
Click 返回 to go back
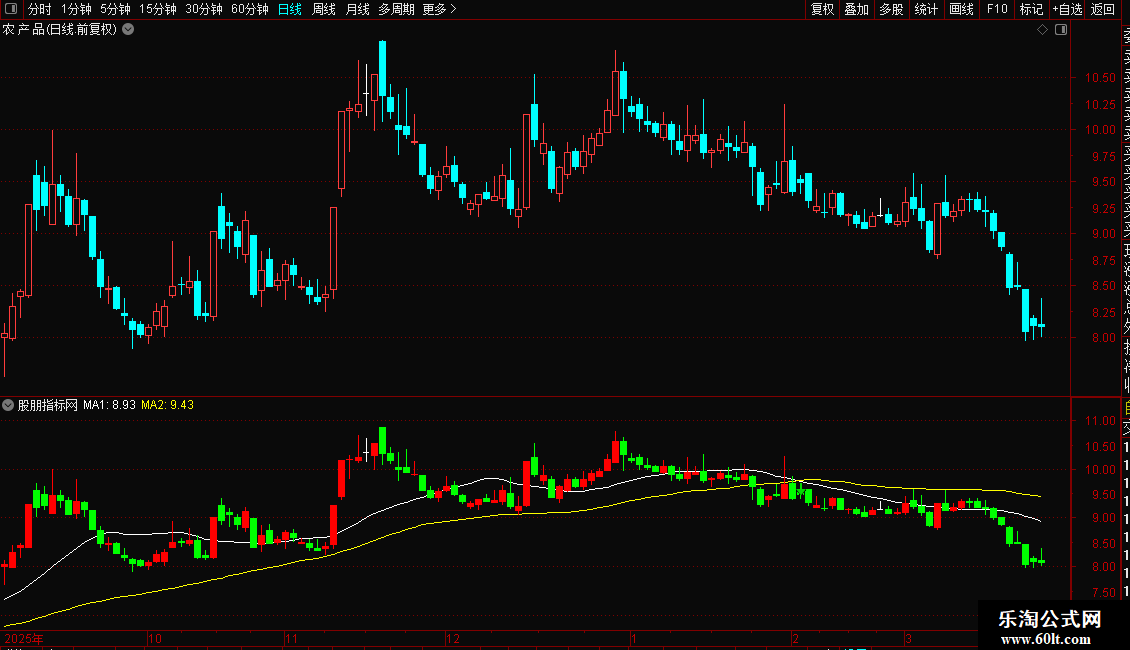coord(1103,9)
